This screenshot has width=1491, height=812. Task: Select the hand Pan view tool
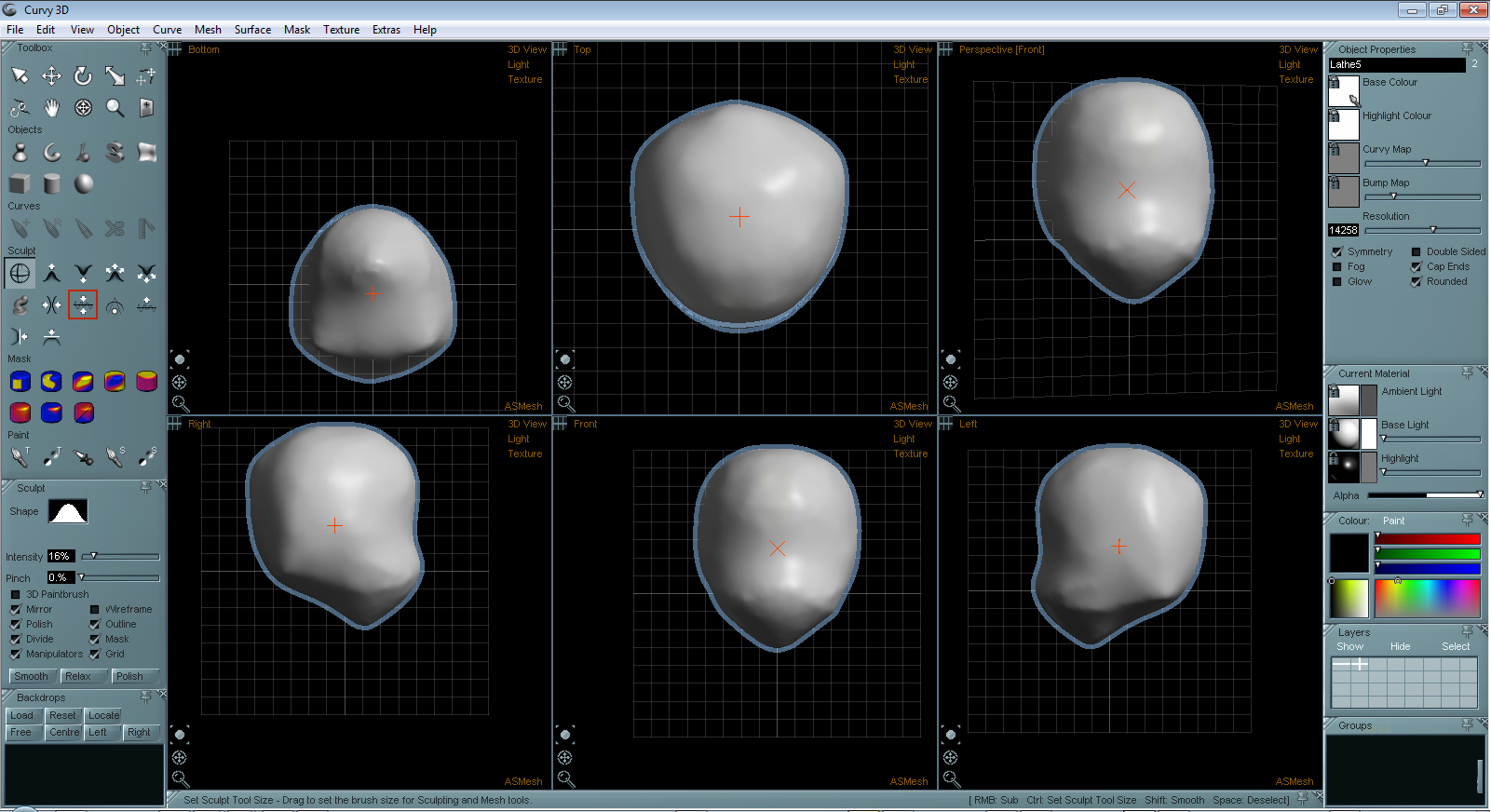pyautogui.click(x=51, y=108)
